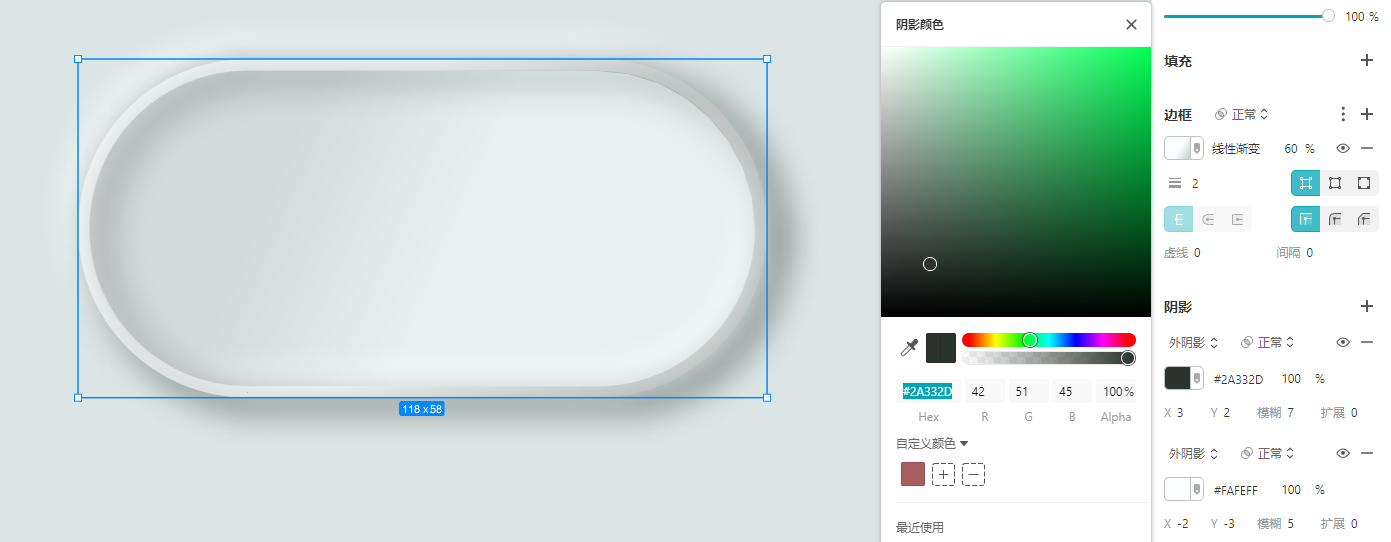Screen dimensions: 1391x542
Task: Open the second shadow's 正常 blend mode dropdown
Action: pyautogui.click(x=1268, y=453)
